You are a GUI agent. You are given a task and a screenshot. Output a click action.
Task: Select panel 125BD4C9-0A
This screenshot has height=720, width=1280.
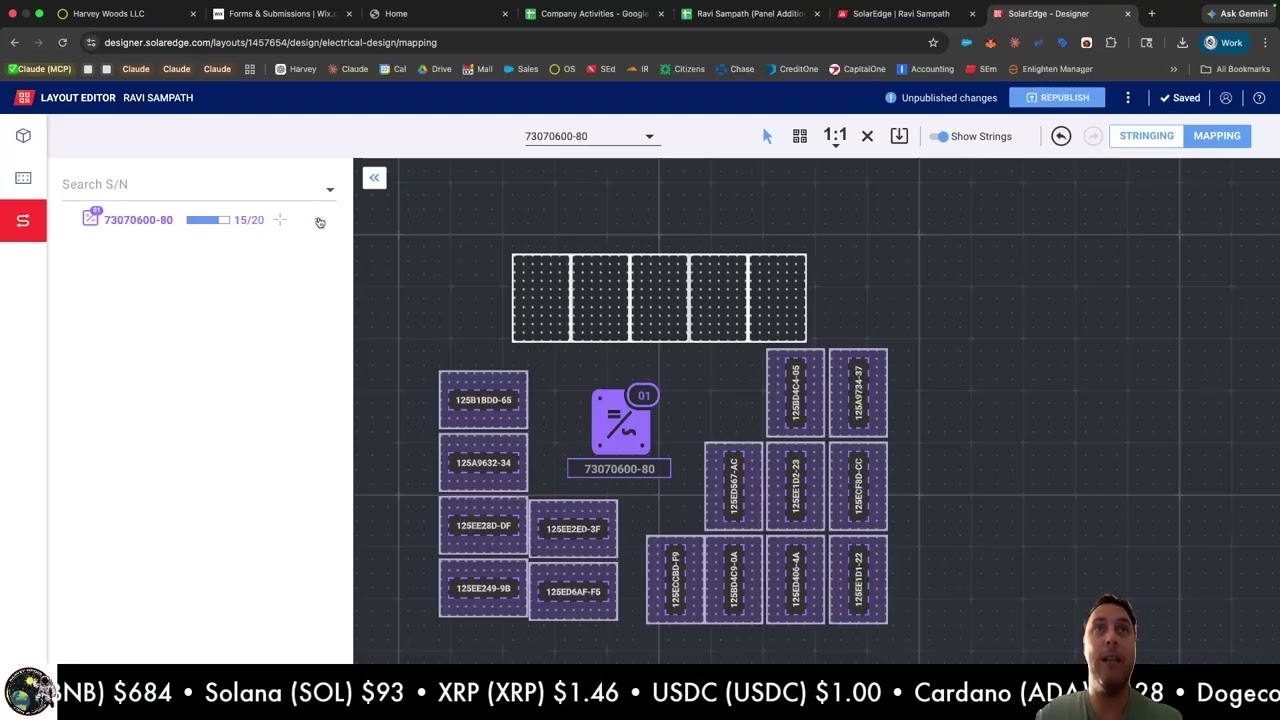click(734, 580)
